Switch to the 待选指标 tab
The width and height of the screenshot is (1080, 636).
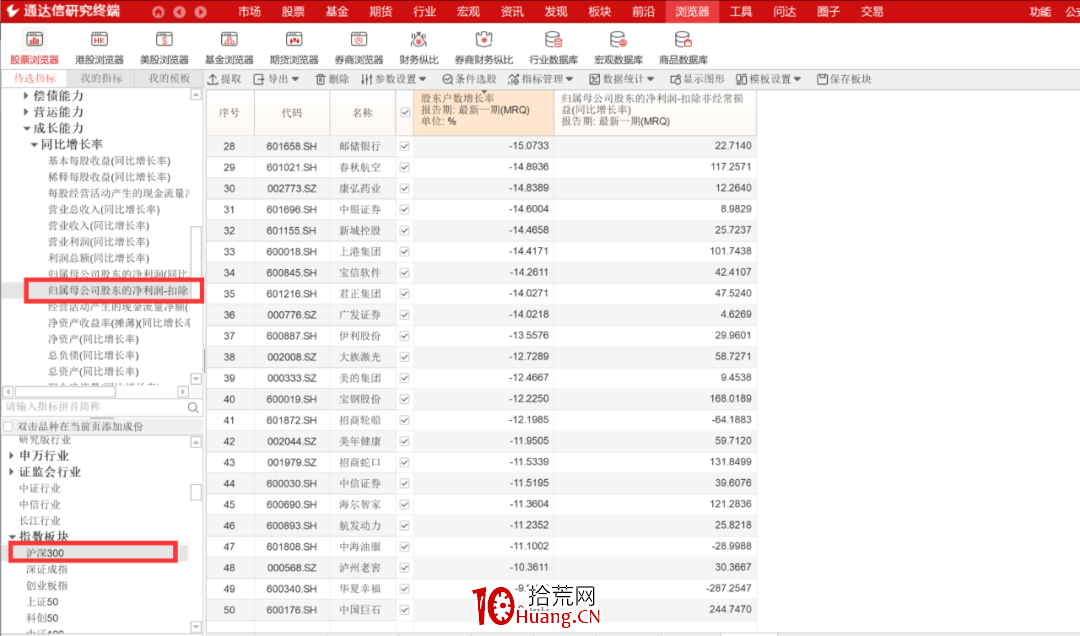34,79
